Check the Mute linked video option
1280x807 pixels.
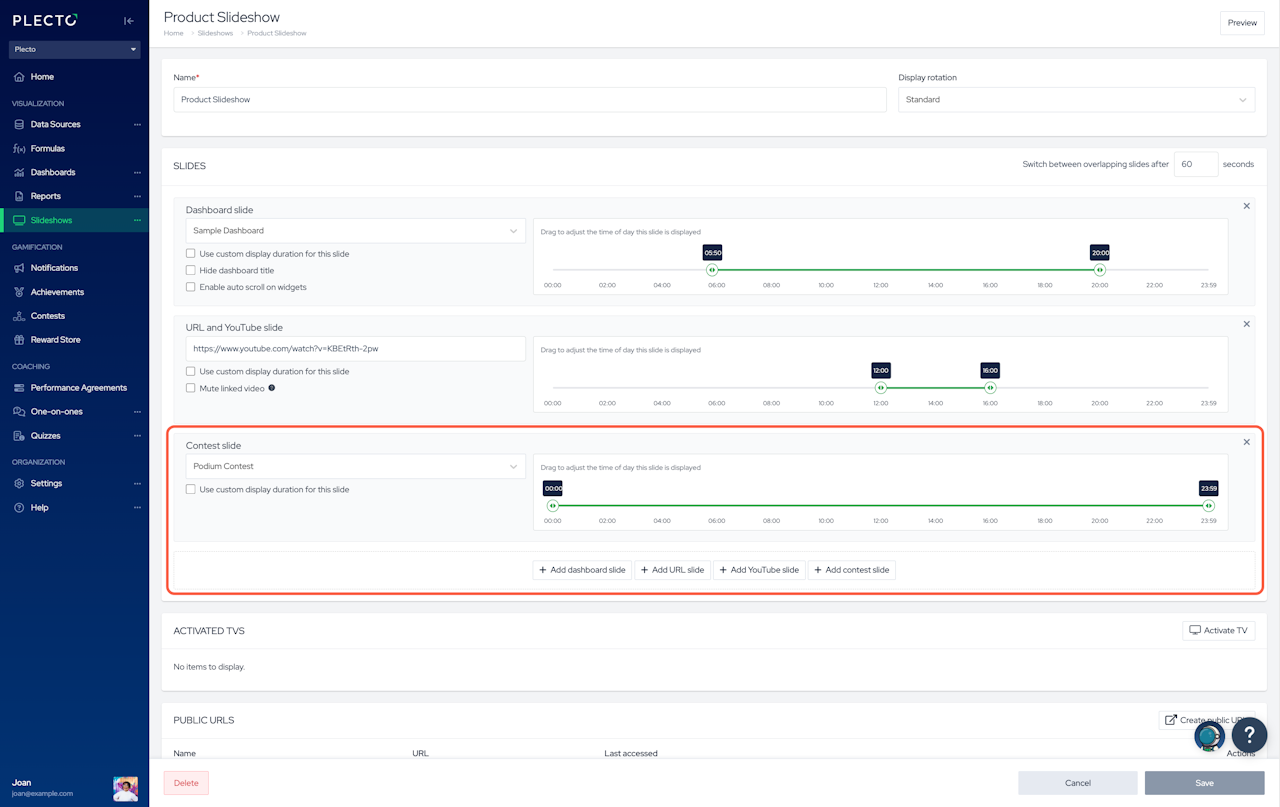[191, 388]
